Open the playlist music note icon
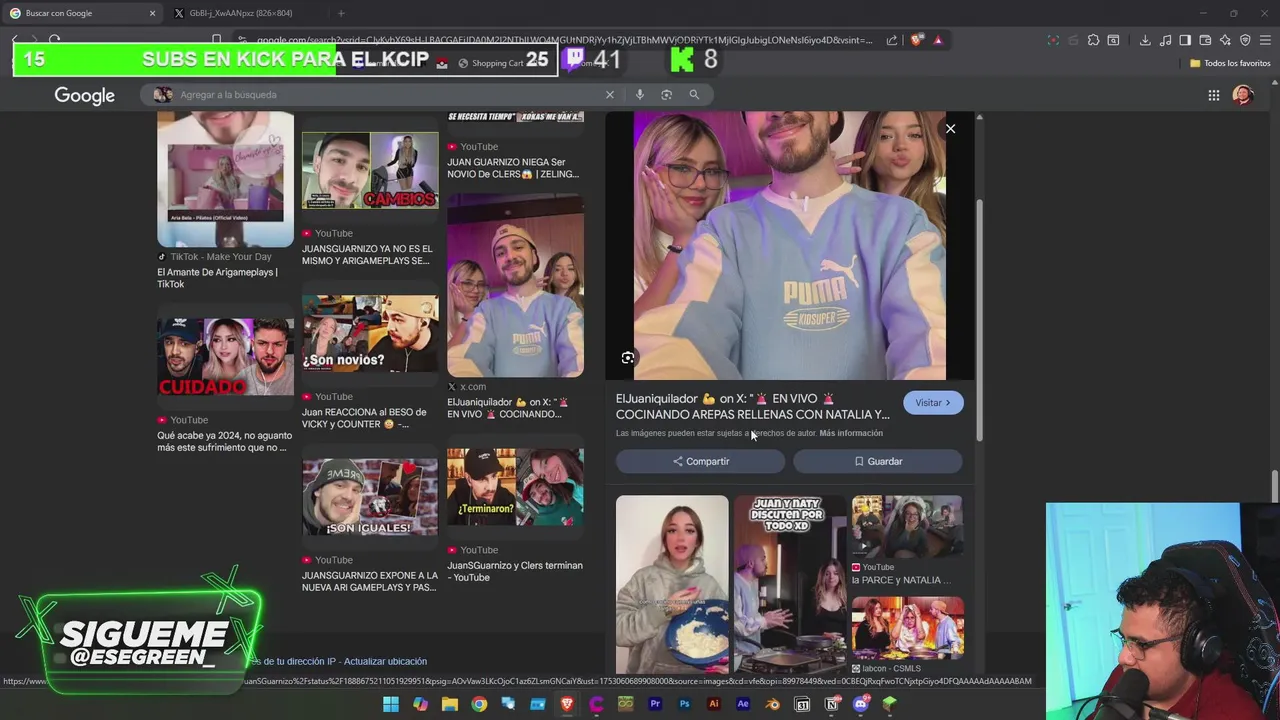1280x720 pixels. coord(1165,40)
